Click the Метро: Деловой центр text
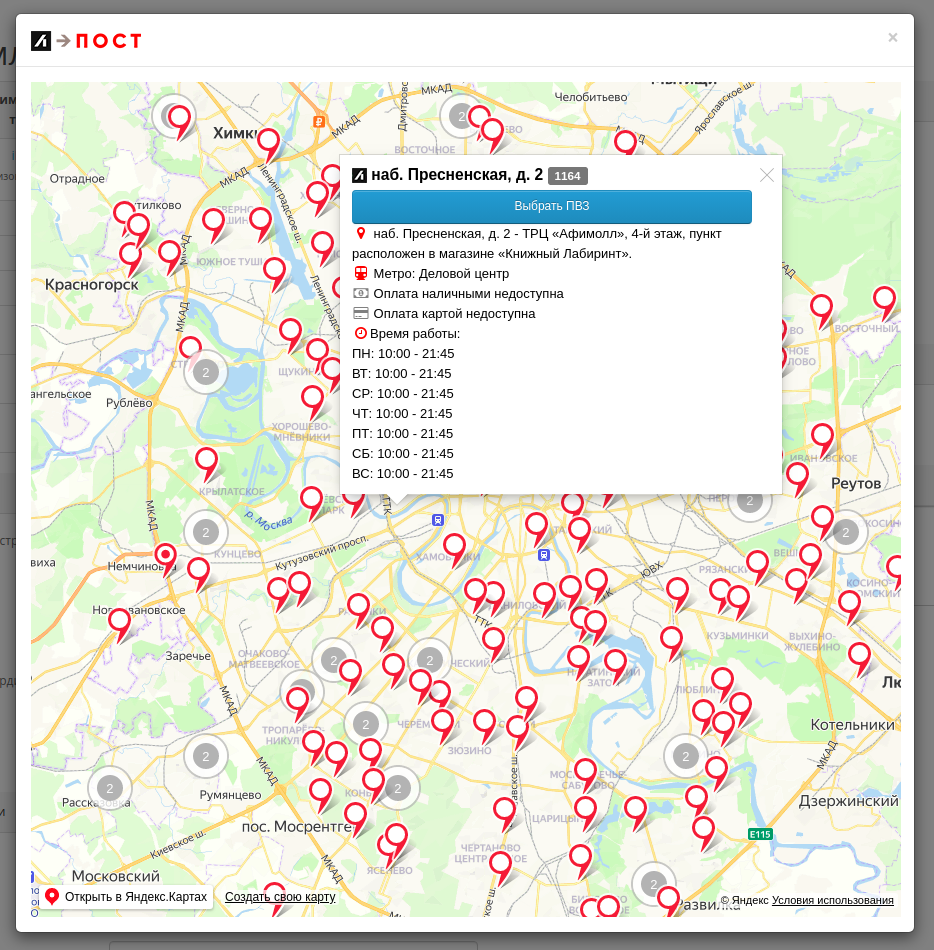 click(x=441, y=273)
